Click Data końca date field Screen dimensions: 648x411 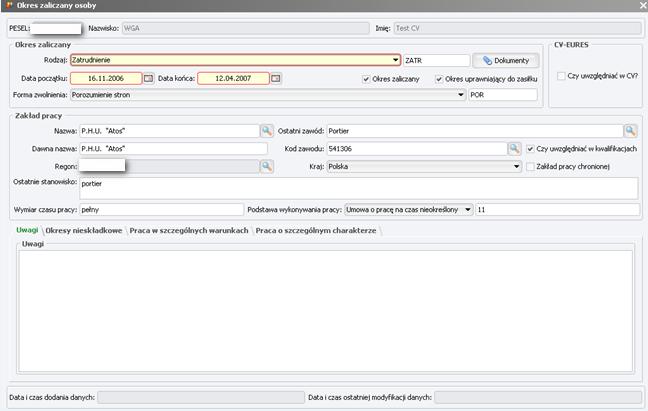tap(233, 78)
